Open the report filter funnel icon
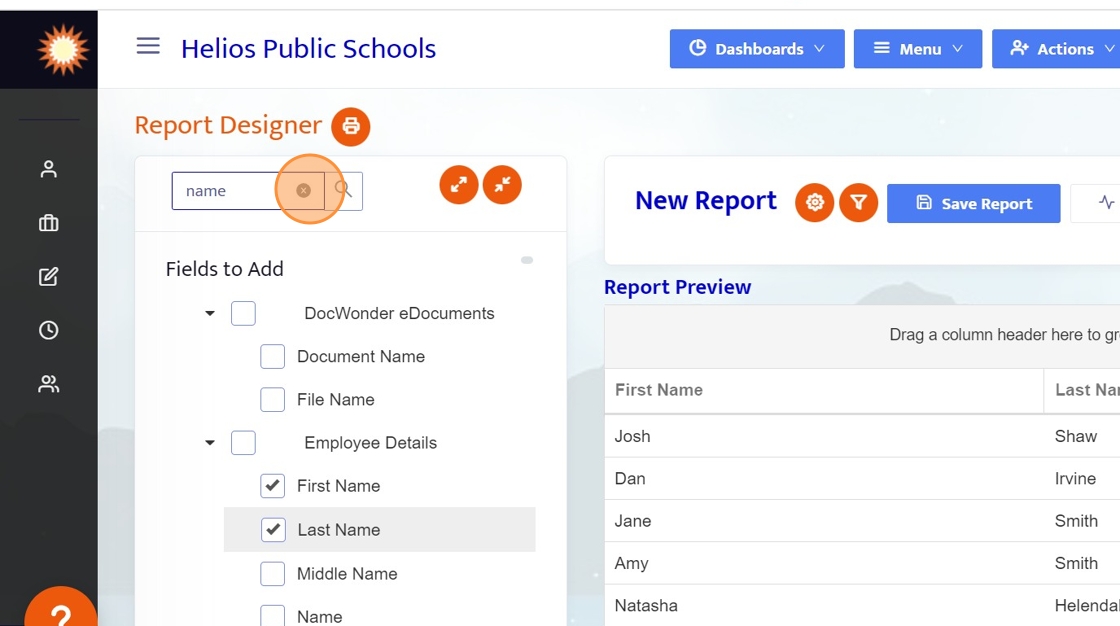The width and height of the screenshot is (1120, 626). click(x=859, y=203)
